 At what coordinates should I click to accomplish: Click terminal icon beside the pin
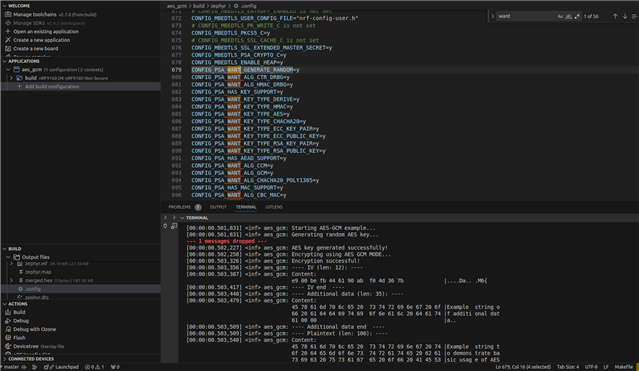[174, 226]
